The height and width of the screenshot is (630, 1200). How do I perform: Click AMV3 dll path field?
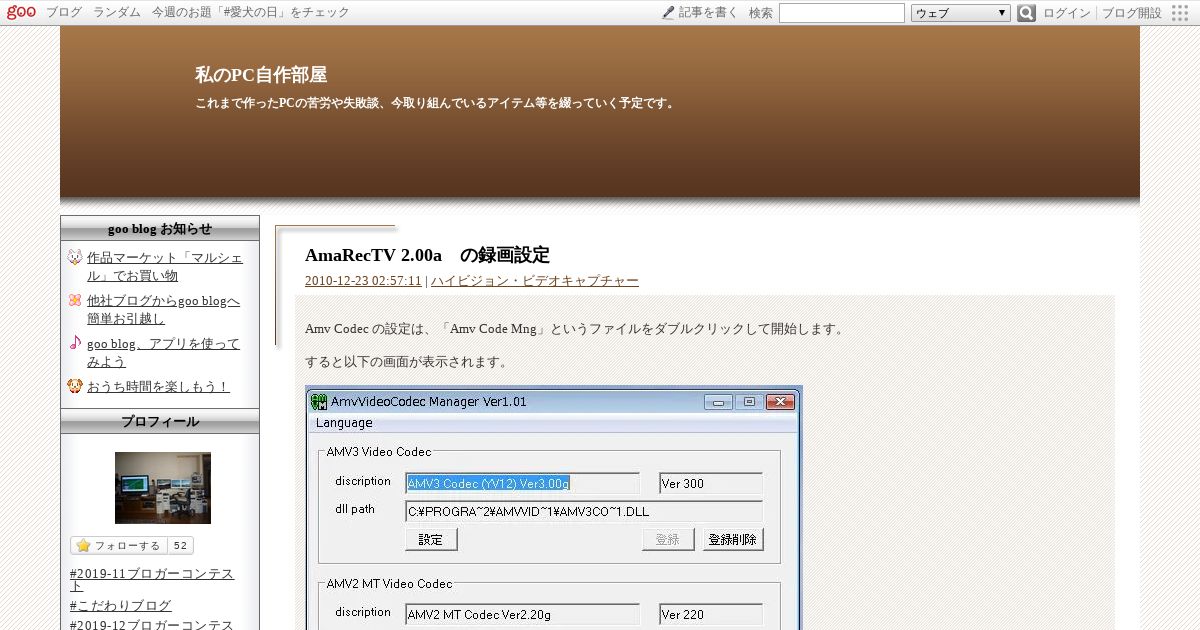pyautogui.click(x=584, y=512)
